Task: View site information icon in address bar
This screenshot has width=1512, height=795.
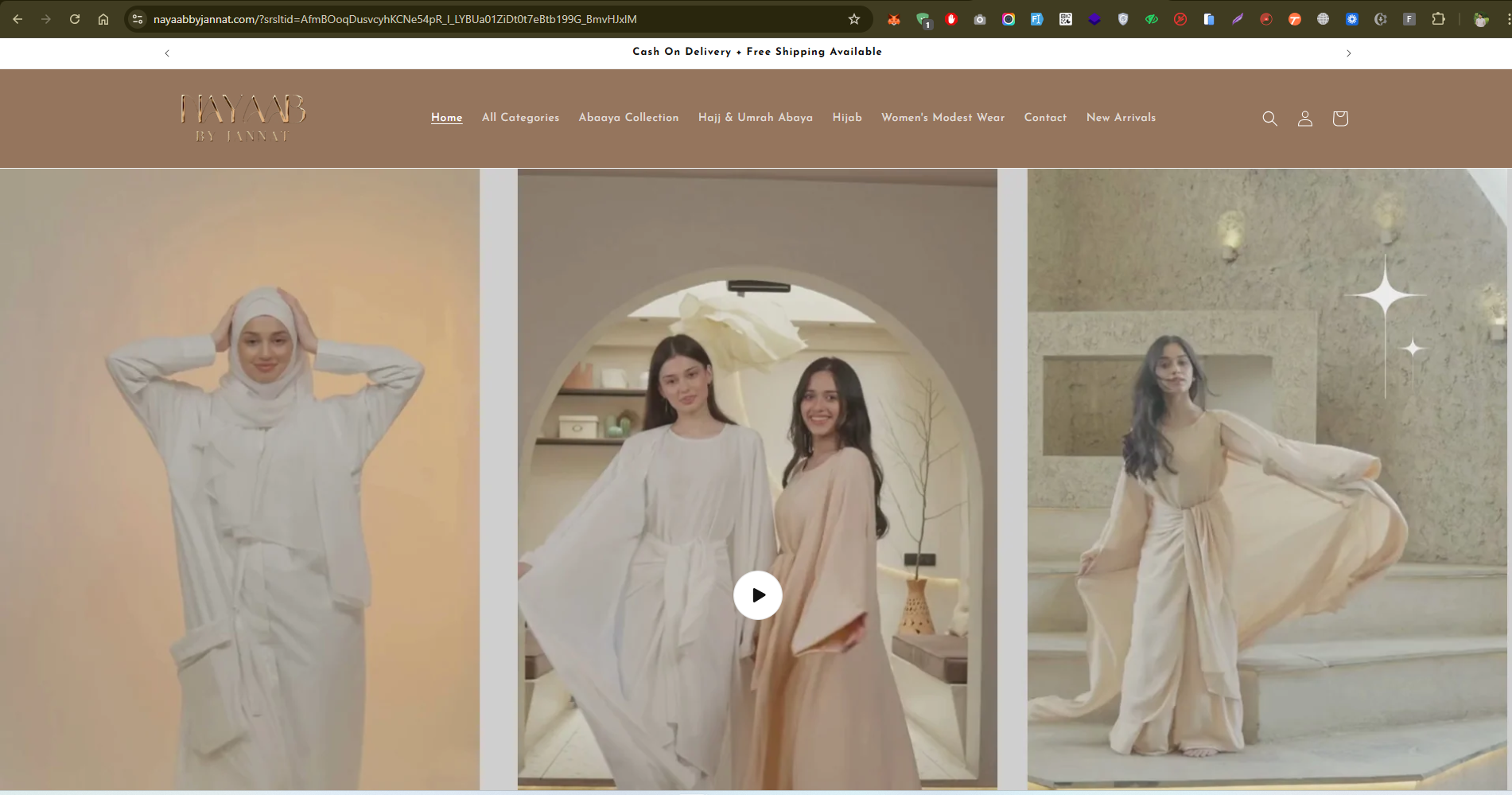Action: click(x=138, y=19)
